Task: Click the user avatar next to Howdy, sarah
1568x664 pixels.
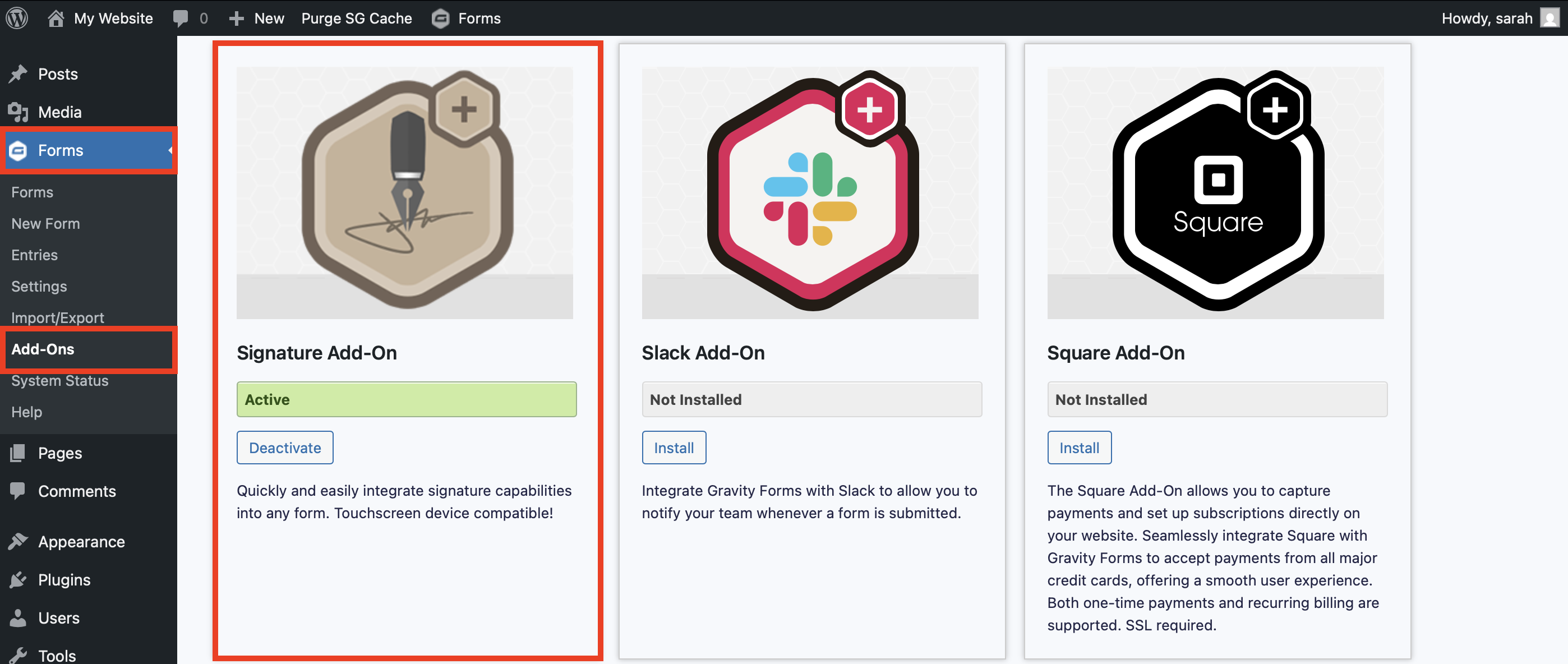Action: [x=1549, y=17]
